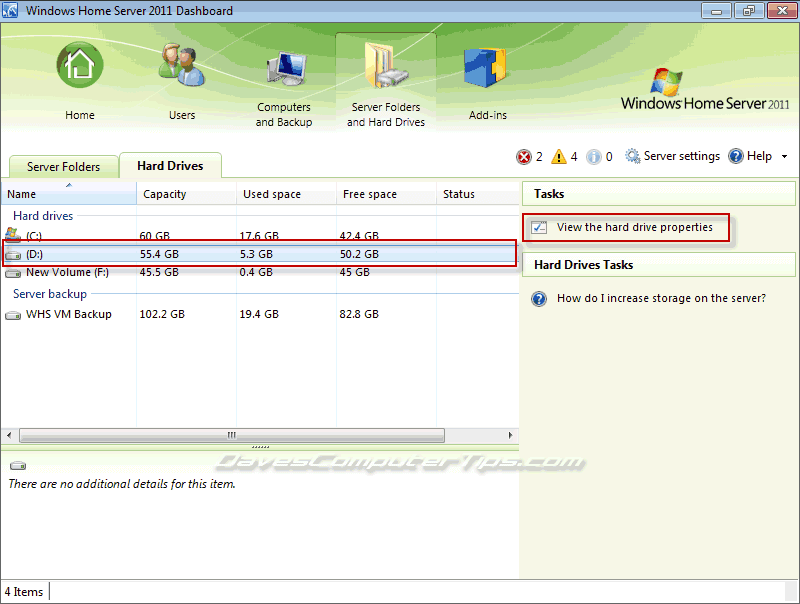Click the Help question mark icon
The height and width of the screenshot is (604, 800).
coord(736,156)
